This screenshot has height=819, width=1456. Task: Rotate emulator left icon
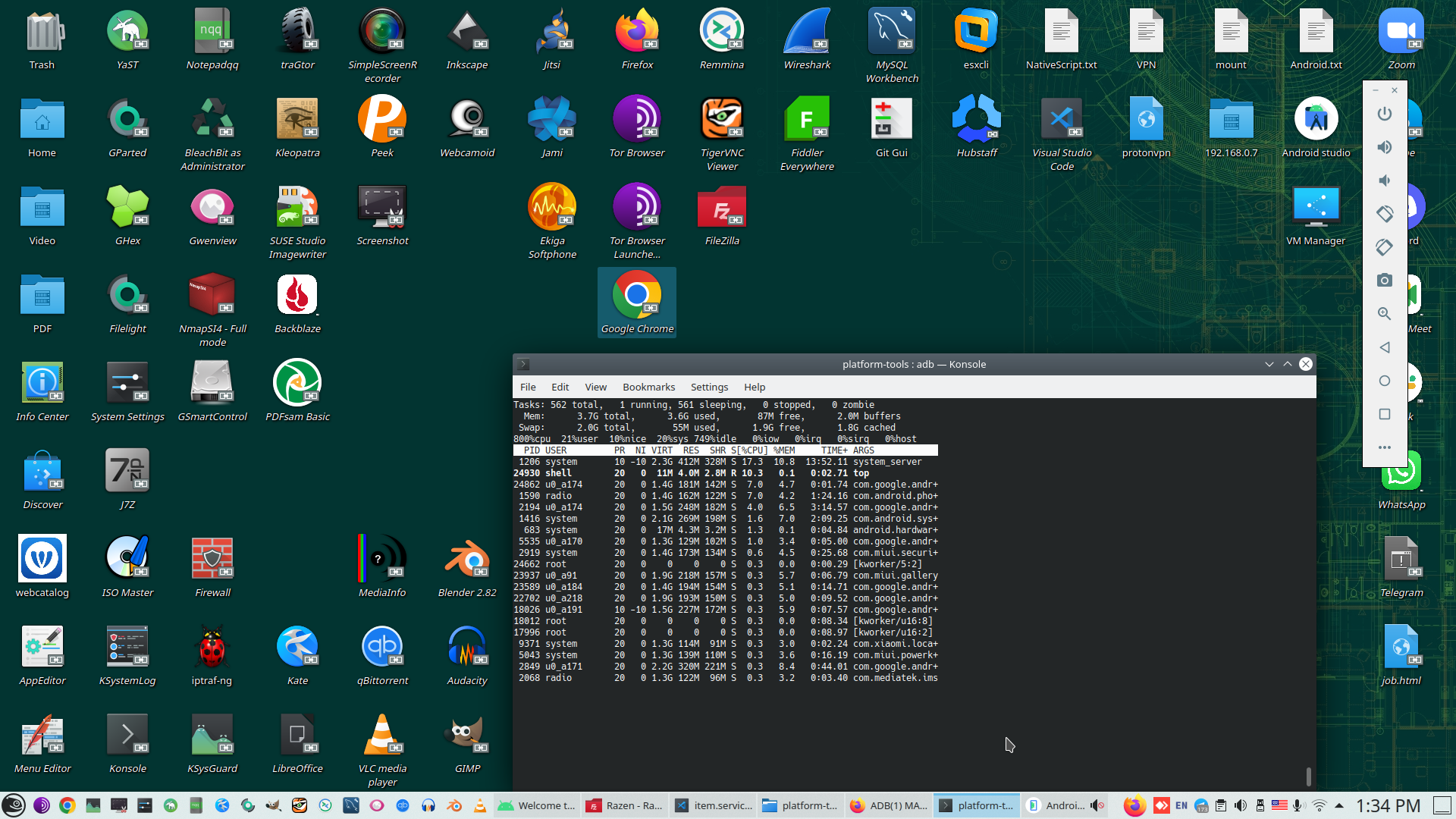click(1384, 214)
